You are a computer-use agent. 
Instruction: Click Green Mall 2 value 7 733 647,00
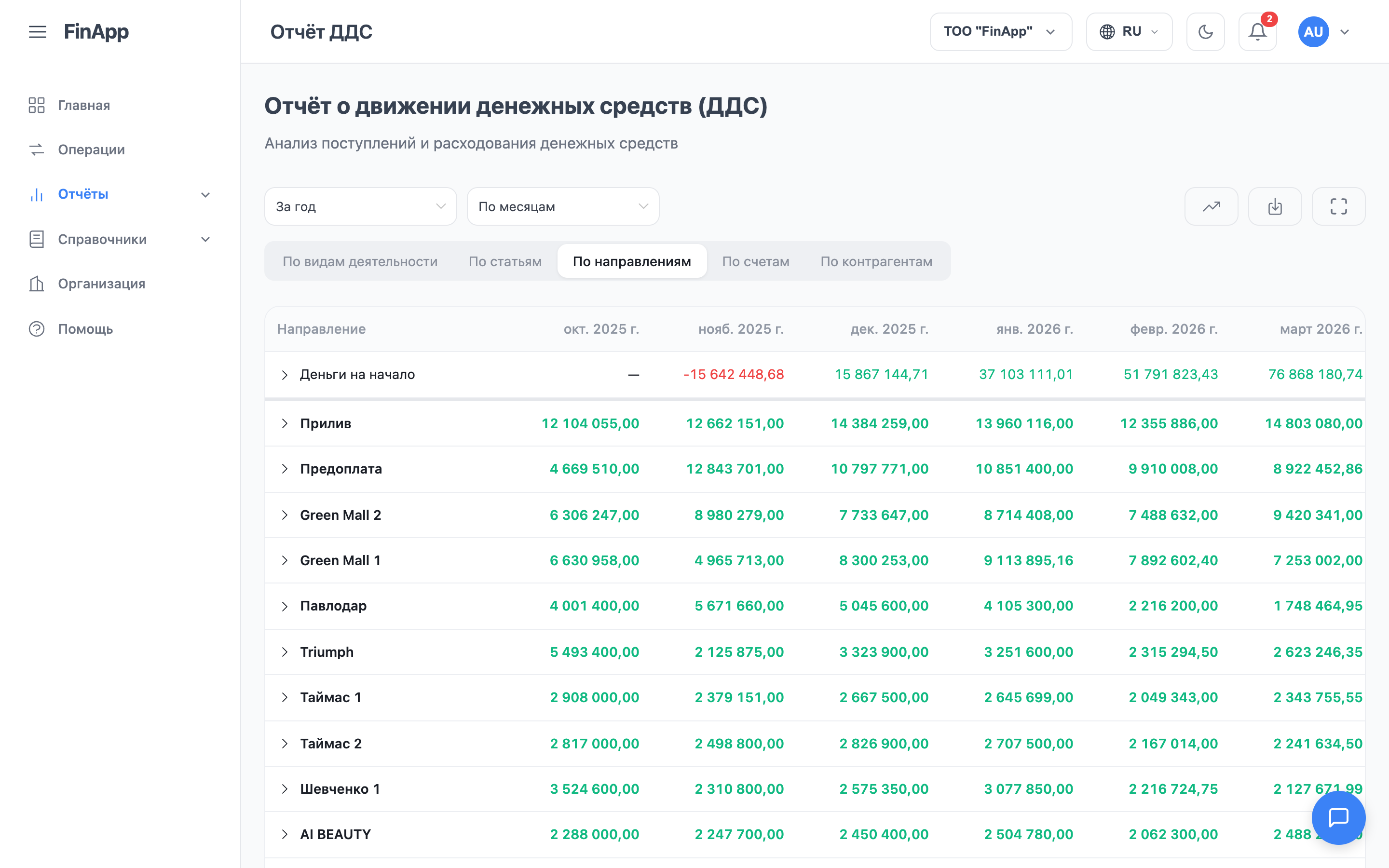click(884, 515)
